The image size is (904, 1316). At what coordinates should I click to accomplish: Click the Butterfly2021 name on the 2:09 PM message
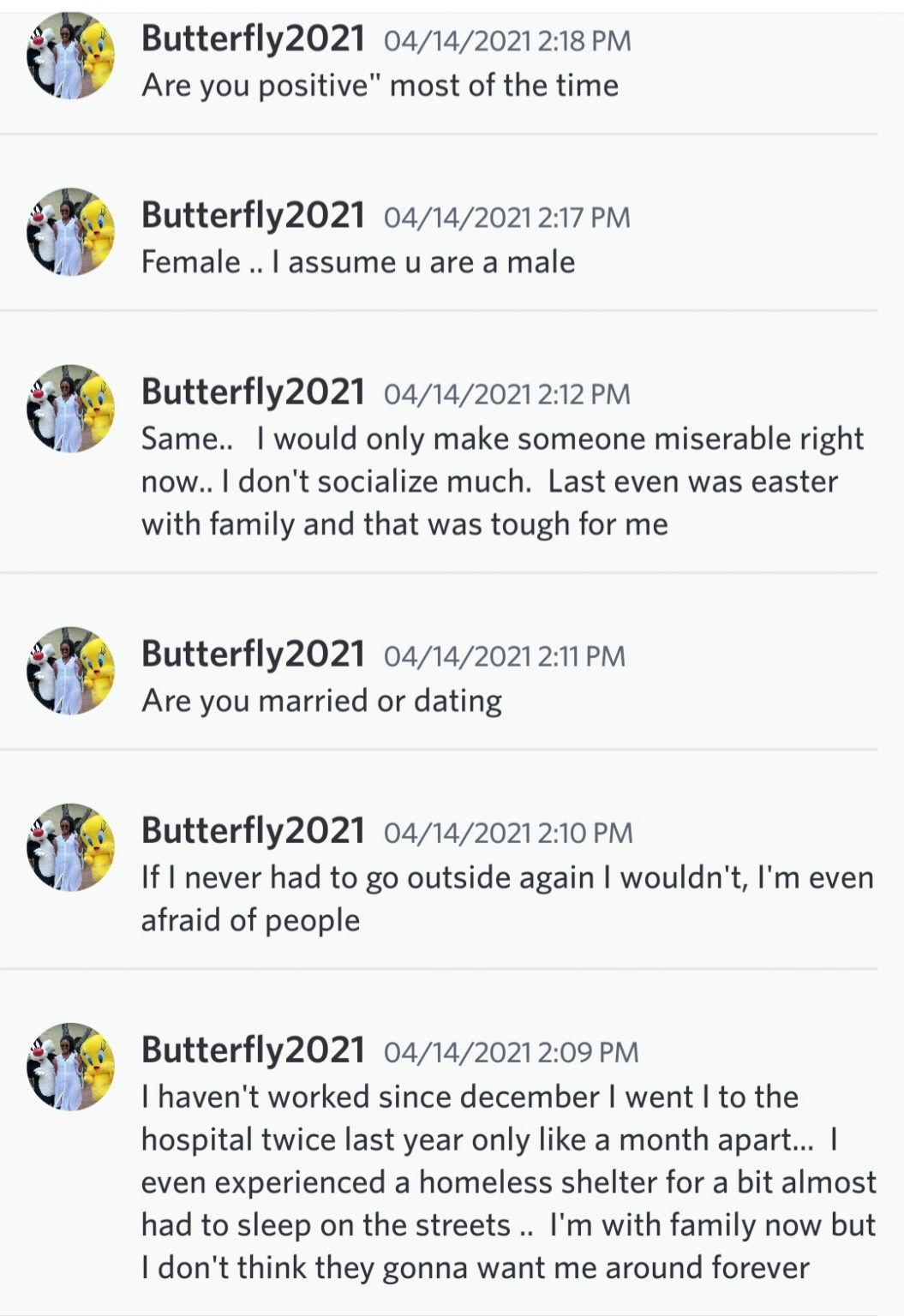[253, 1050]
